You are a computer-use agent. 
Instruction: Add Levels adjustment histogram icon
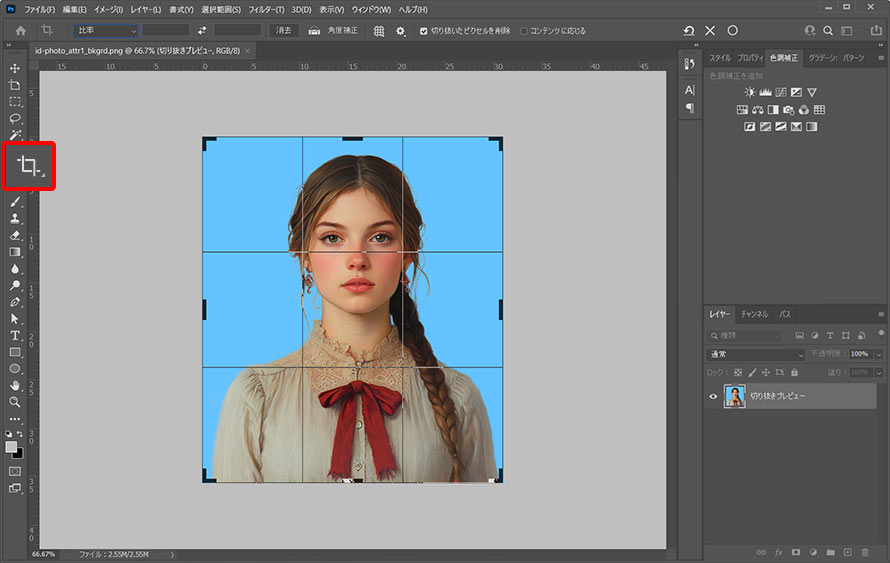[765, 92]
